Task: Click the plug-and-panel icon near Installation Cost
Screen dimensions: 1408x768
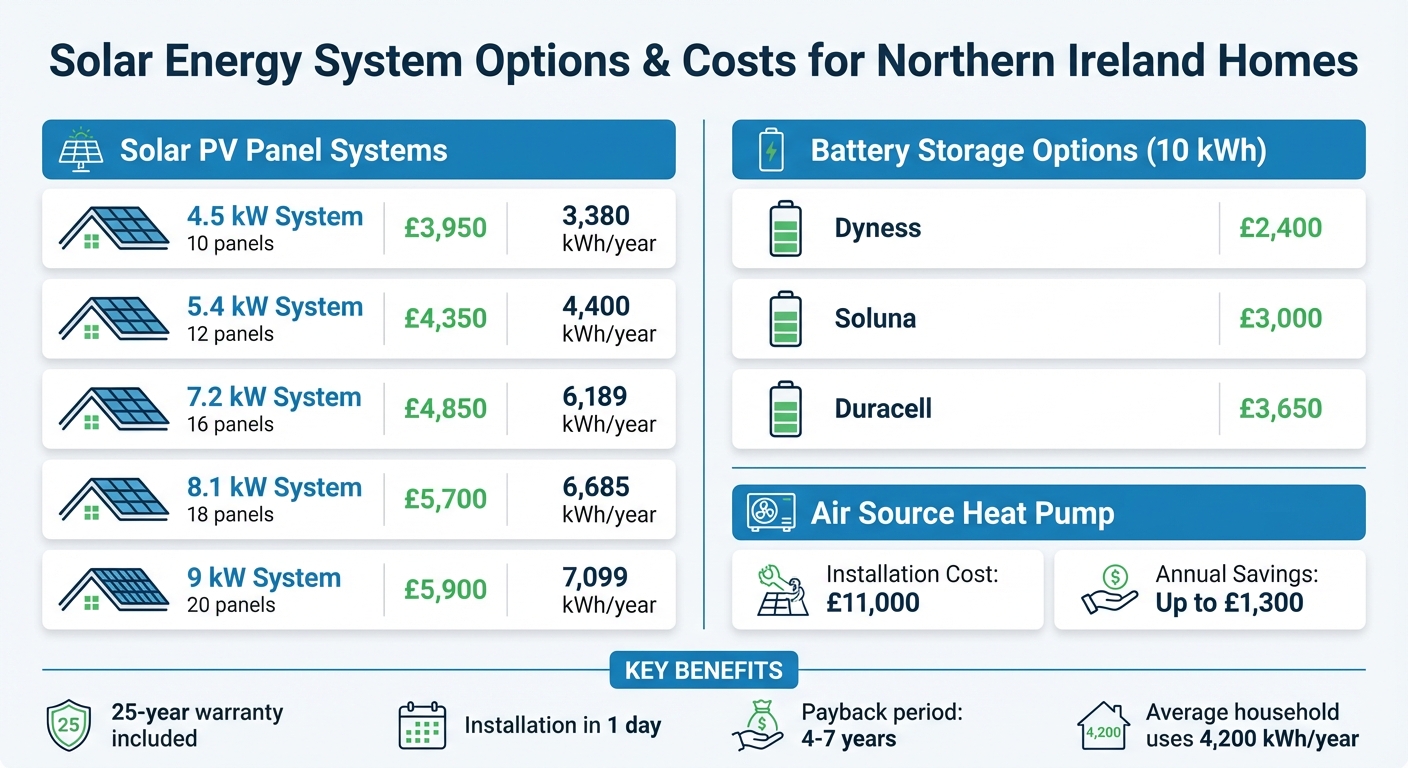Action: tap(781, 589)
